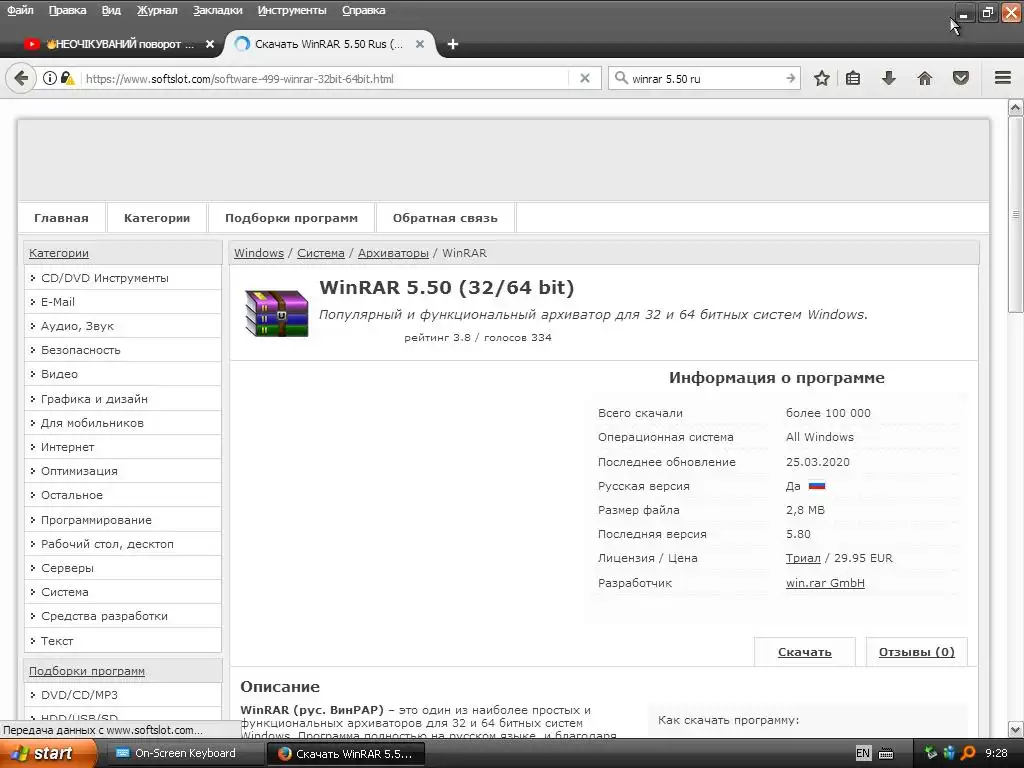Open the CD/DVD Инструменты category
The image size is (1024, 768).
click(x=104, y=278)
